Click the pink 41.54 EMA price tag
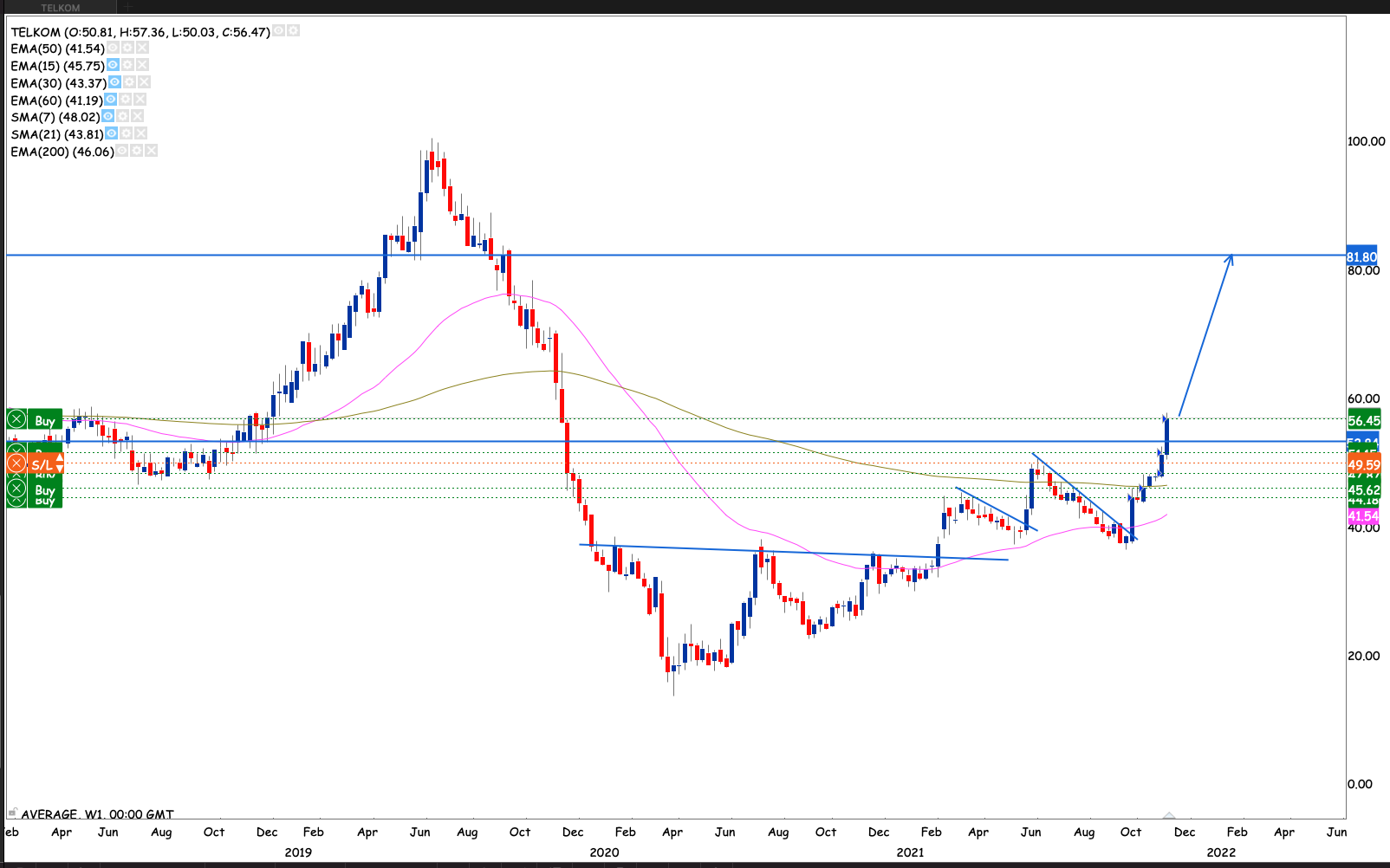1390x868 pixels. [x=1362, y=515]
